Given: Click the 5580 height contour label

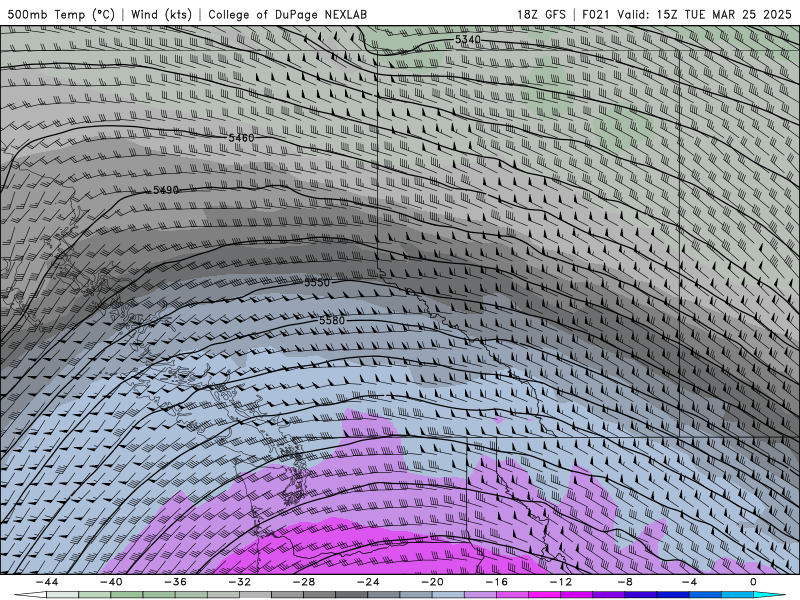Looking at the screenshot, I should pos(332,320).
